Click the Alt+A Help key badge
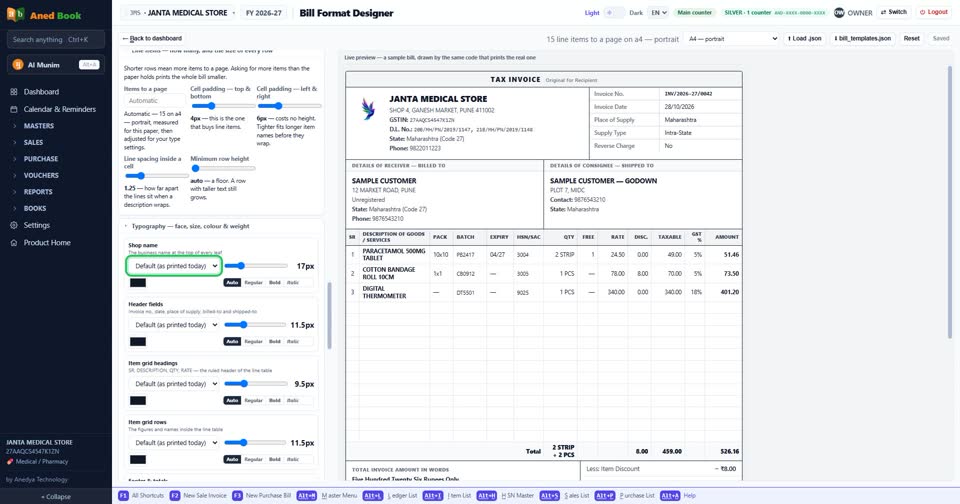Screen dimensions: 960x504 coord(670,495)
